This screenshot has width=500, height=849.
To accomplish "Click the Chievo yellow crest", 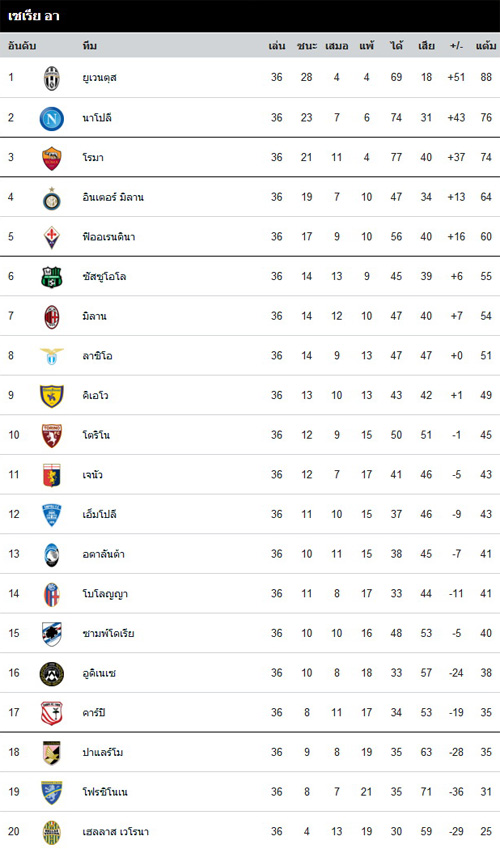I will pos(51,396).
